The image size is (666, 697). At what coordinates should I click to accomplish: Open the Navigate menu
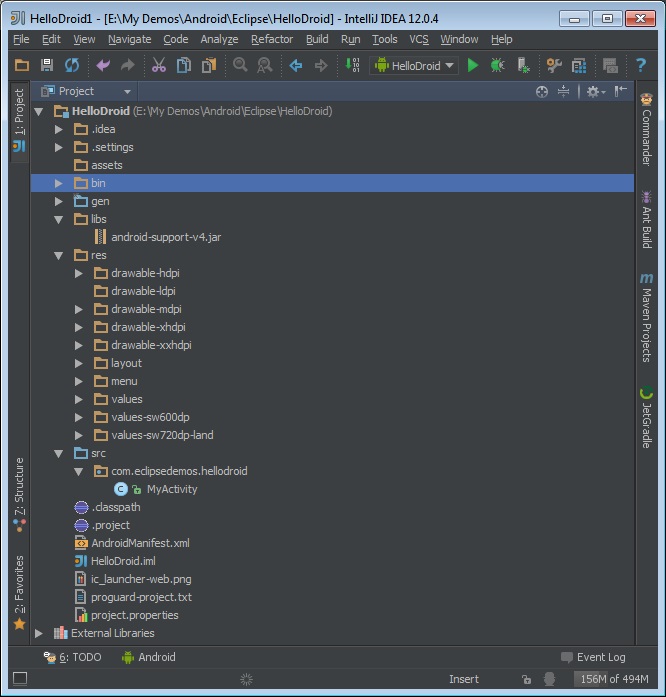(x=129, y=40)
